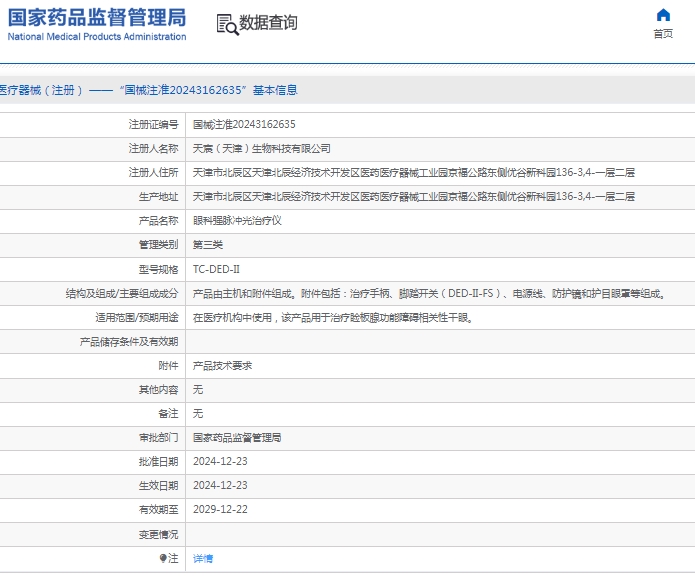The height and width of the screenshot is (580, 695).
Task: Click the 其他内容 value 无
Action: pos(198,389)
